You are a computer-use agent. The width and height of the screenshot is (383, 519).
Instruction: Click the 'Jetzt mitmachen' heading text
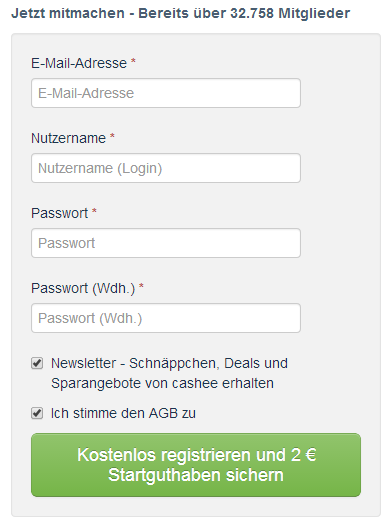coord(68,14)
